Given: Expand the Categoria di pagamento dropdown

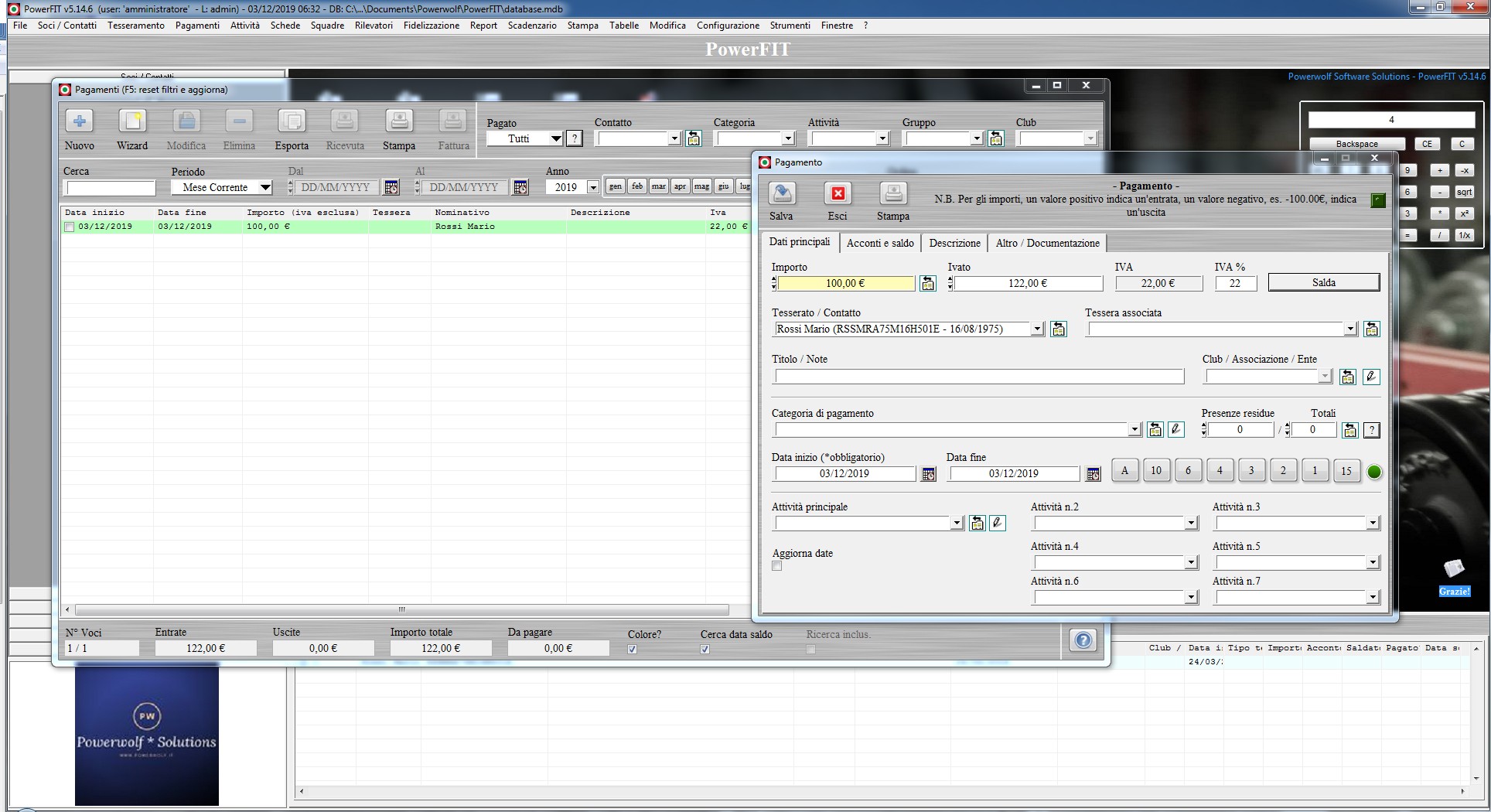Looking at the screenshot, I should [1134, 430].
